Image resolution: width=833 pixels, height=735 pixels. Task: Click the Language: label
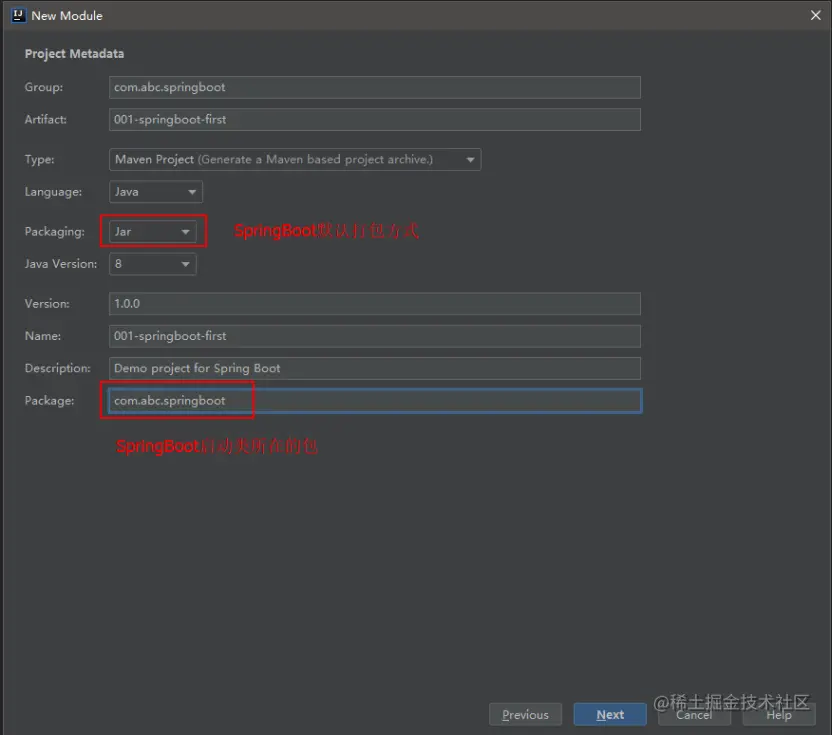pyautogui.click(x=53, y=192)
